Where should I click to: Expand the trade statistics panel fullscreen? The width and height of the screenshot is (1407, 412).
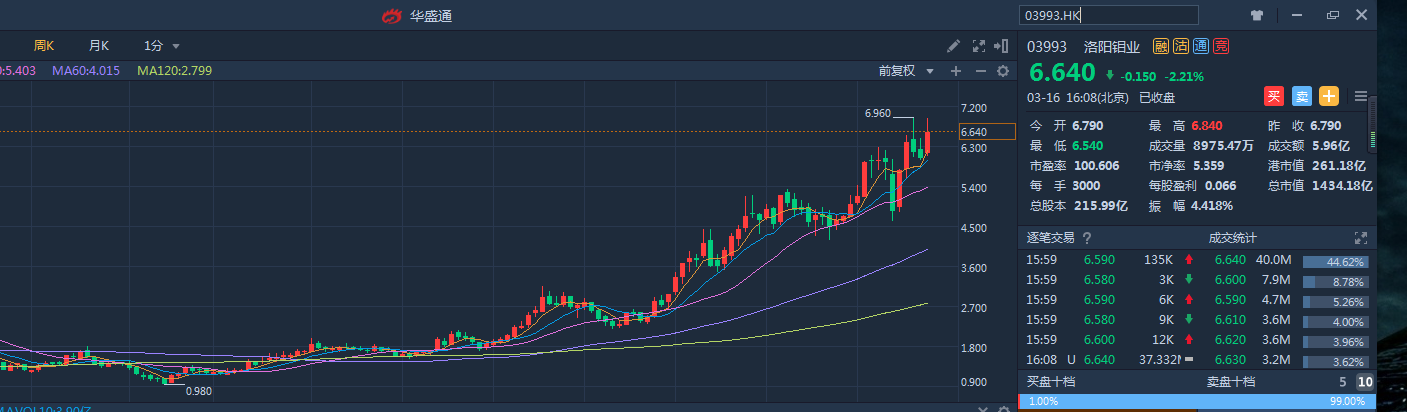(1360, 238)
